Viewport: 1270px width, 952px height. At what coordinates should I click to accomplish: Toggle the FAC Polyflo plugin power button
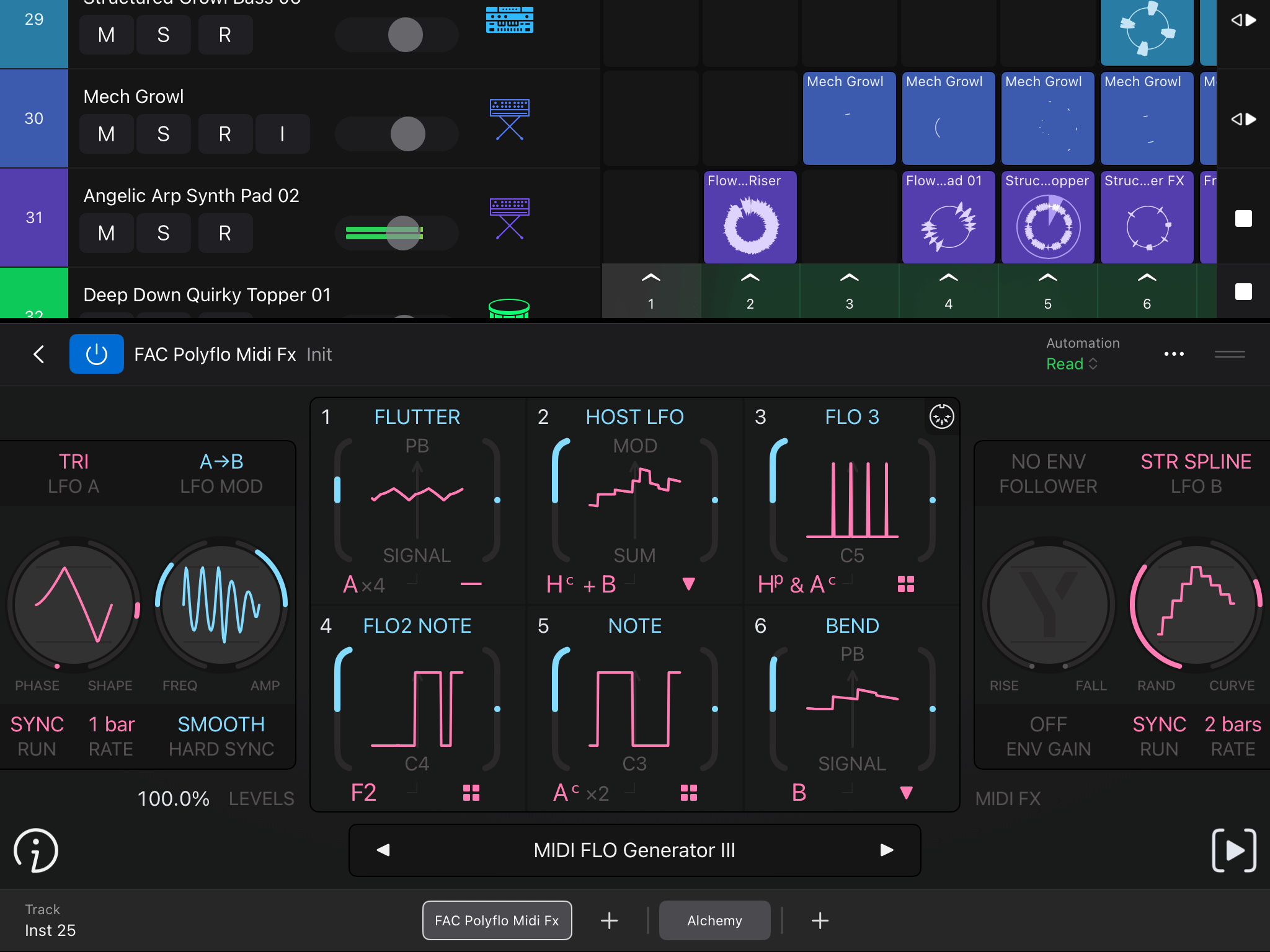click(96, 354)
